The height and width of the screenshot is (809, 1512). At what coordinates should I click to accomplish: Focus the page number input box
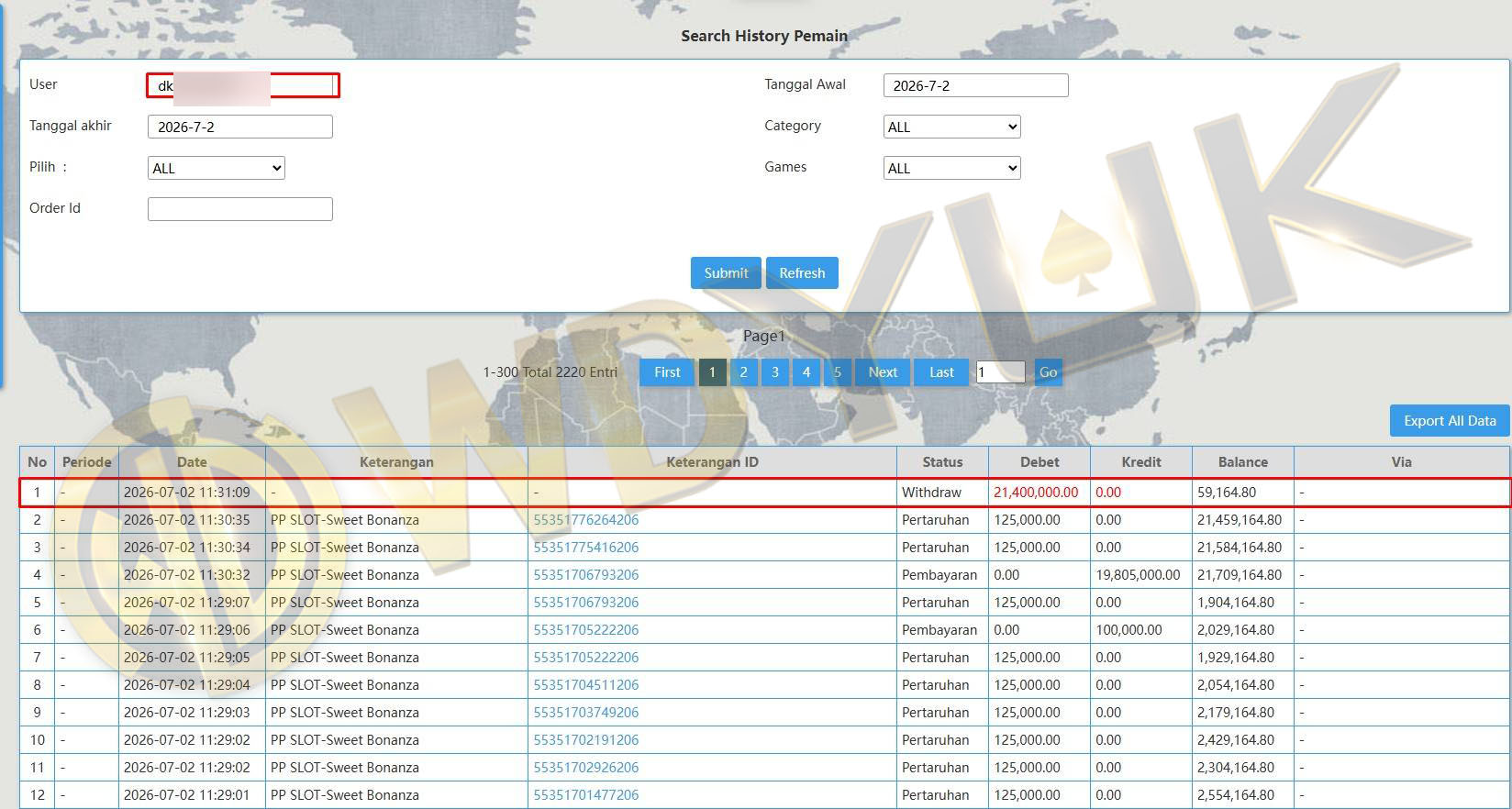point(1000,372)
